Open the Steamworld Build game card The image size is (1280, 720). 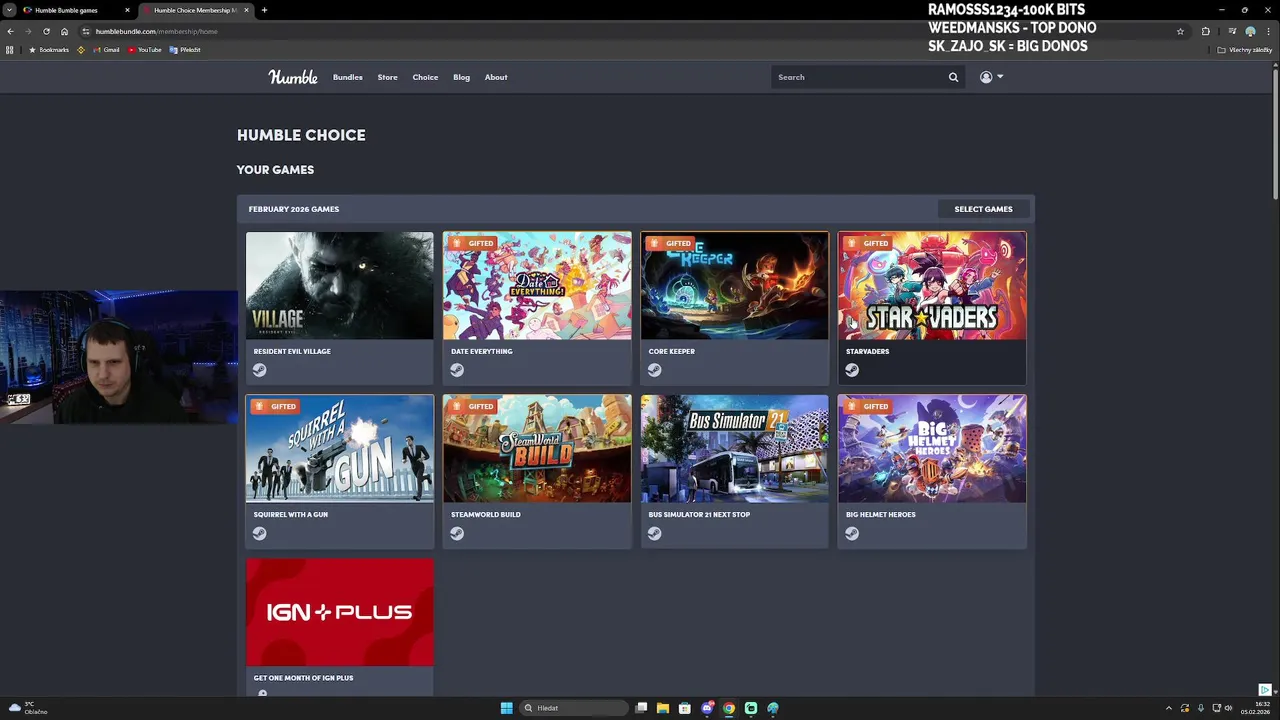pyautogui.click(x=537, y=471)
